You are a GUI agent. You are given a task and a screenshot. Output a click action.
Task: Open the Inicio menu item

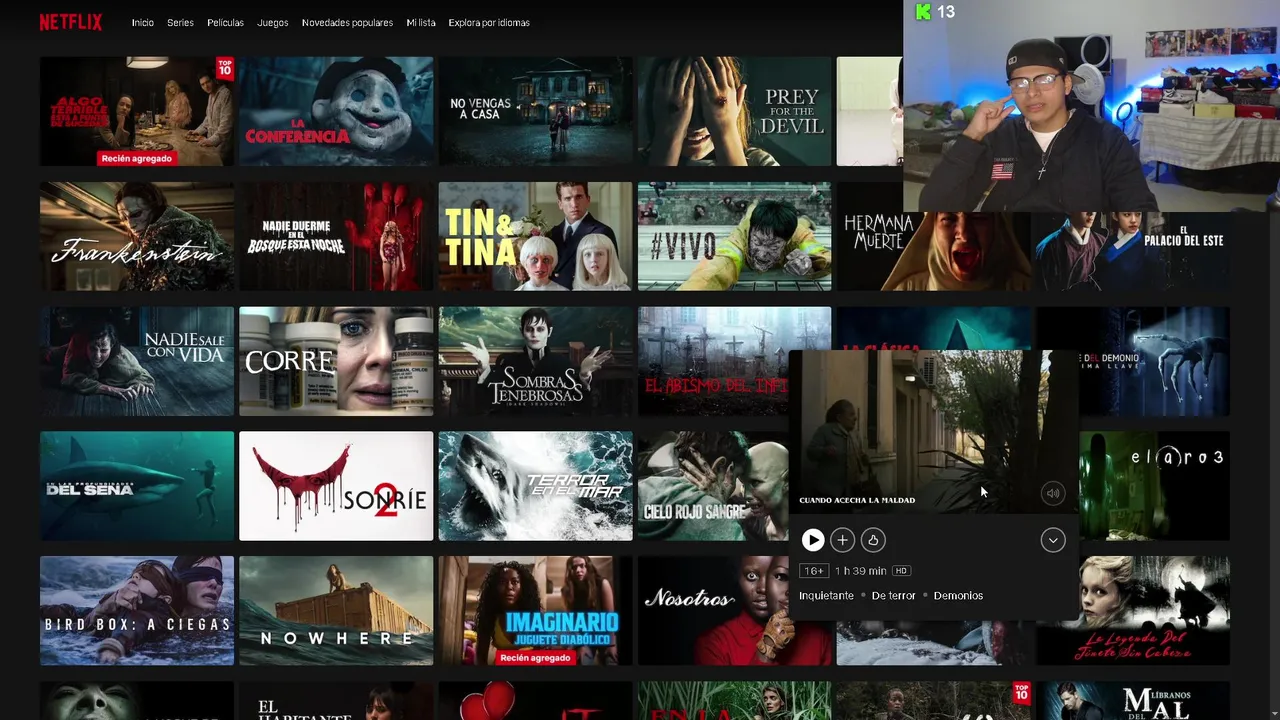[x=143, y=23]
